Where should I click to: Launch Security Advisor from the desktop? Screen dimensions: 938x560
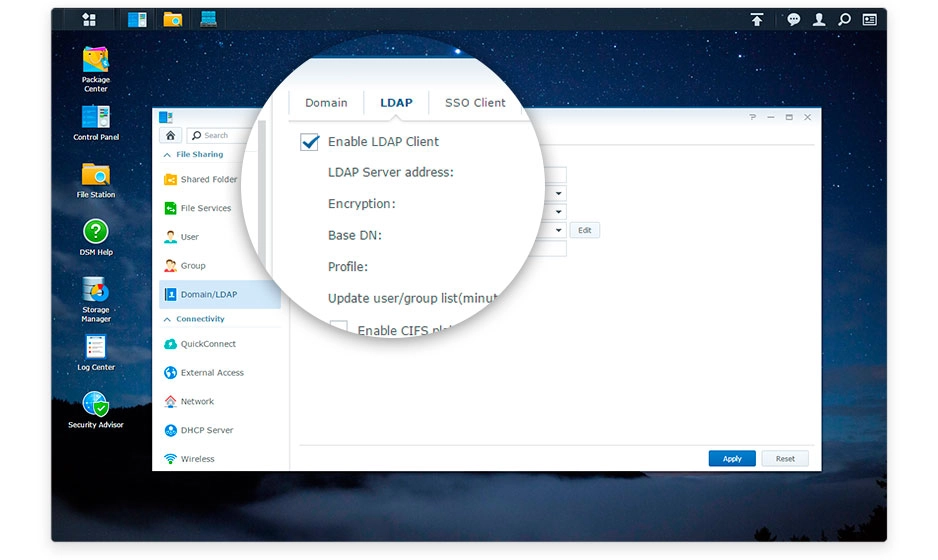96,410
